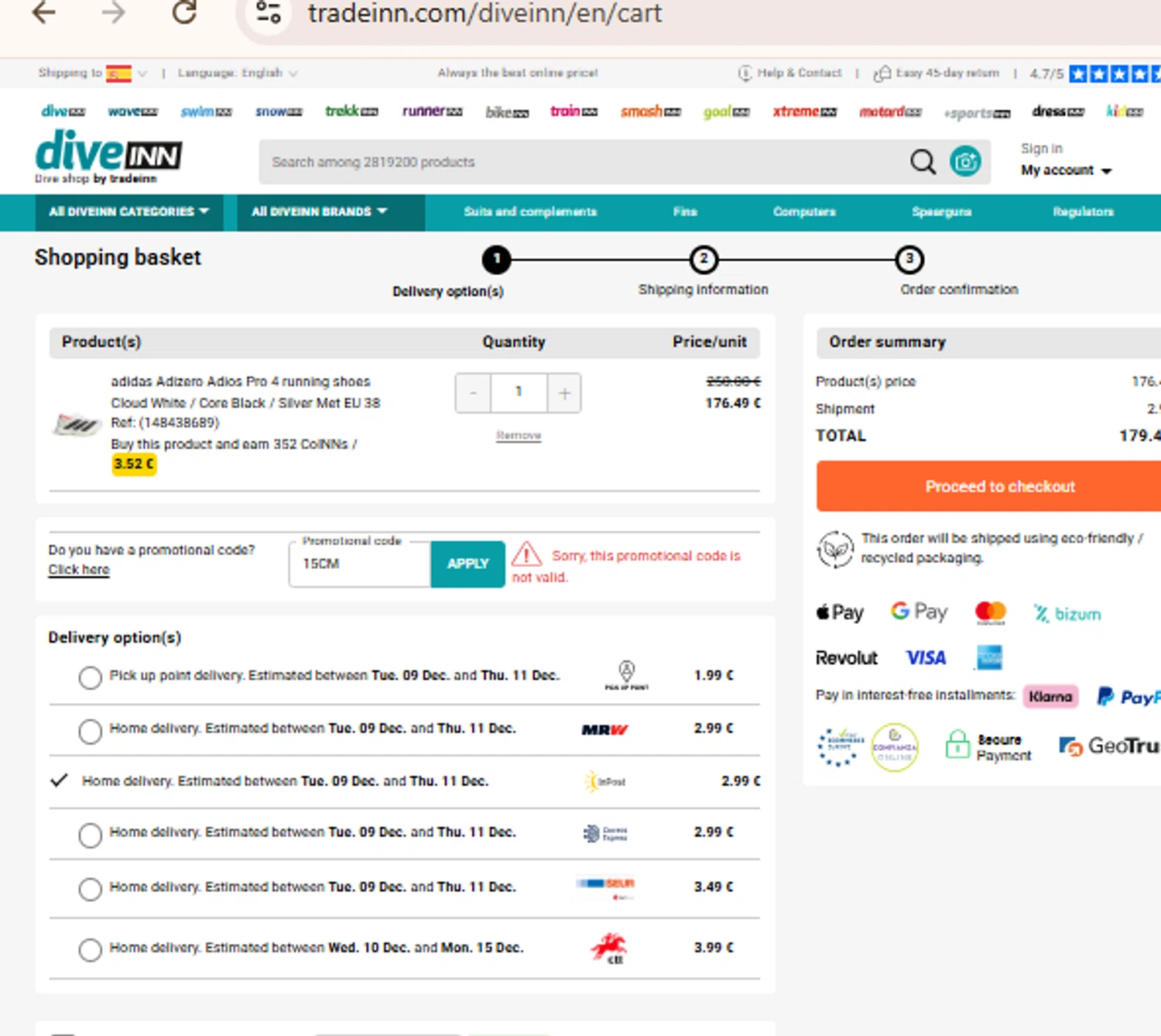Image resolution: width=1161 pixels, height=1036 pixels.
Task: Click the warning icon beside promo error
Action: [526, 554]
